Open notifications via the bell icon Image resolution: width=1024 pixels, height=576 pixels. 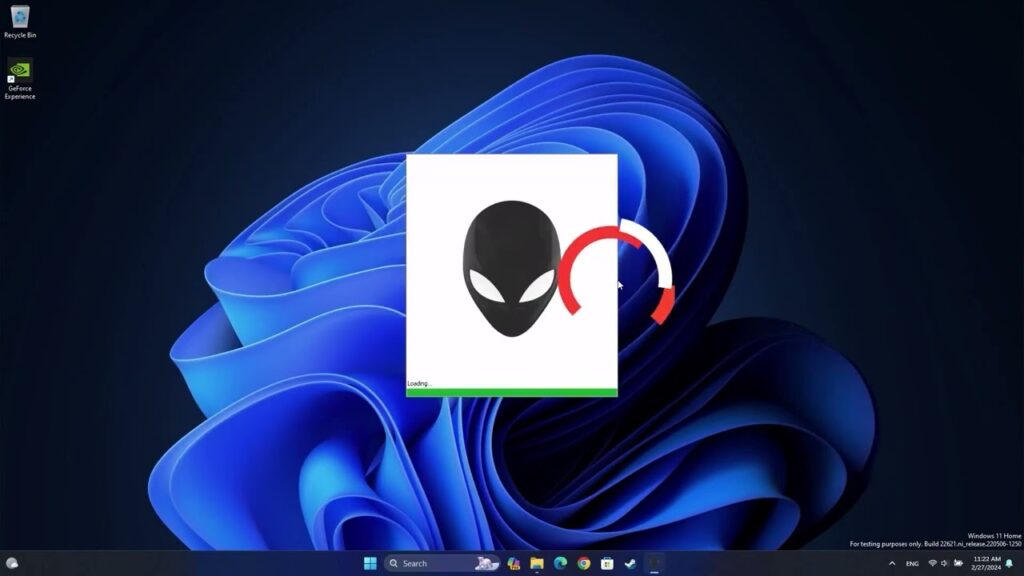pos(1009,563)
